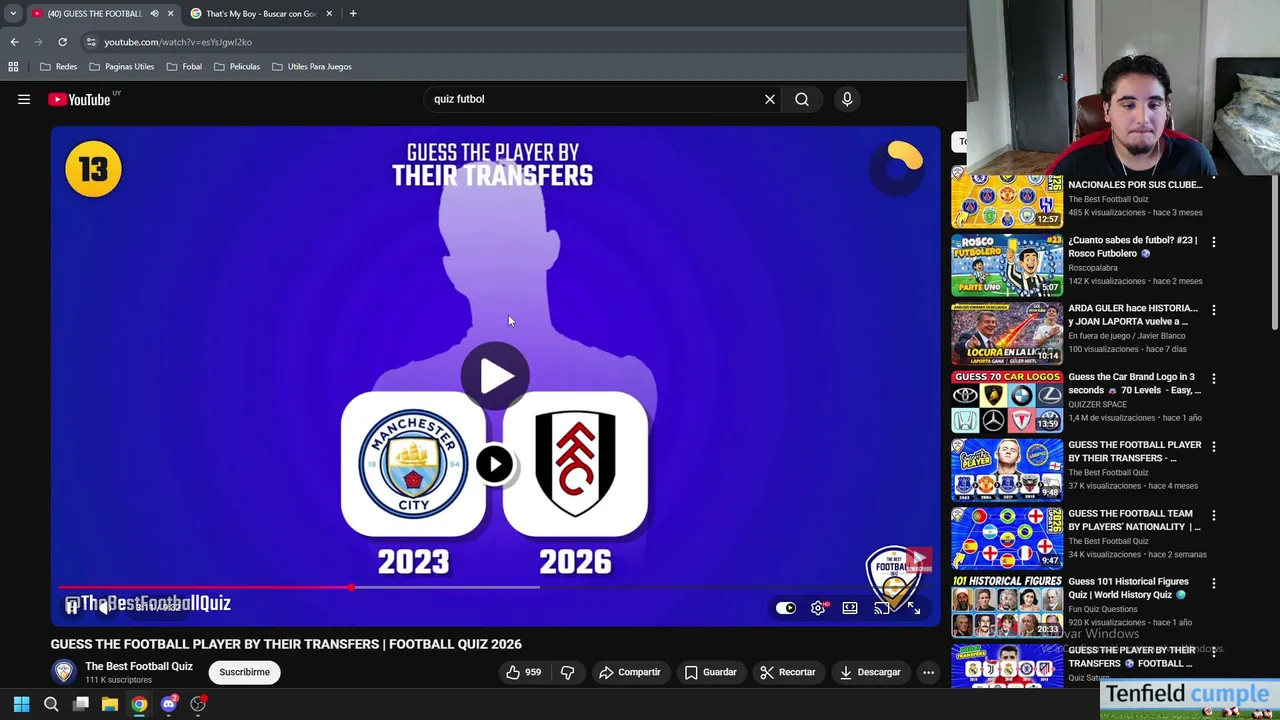
Task: Expand the tab search dropdown arrow
Action: [x=13, y=13]
